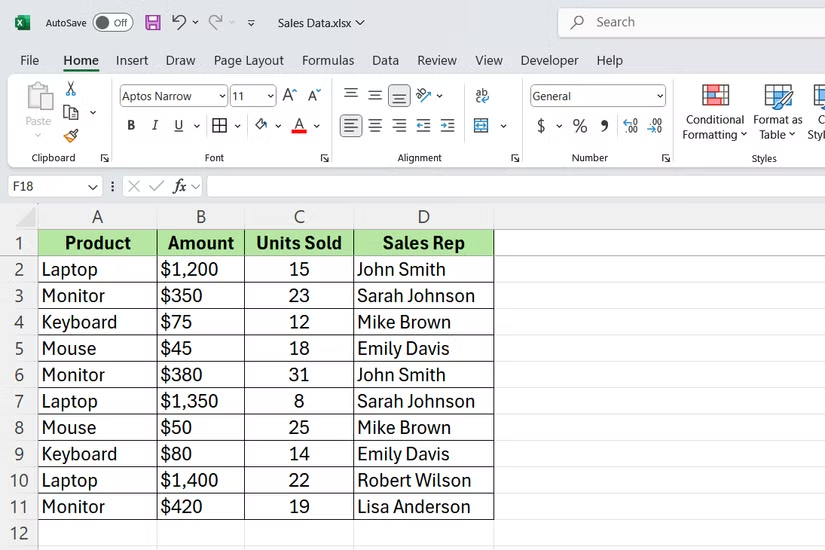This screenshot has height=550, width=825.
Task: Select the Format Painter brush icon
Action: click(71, 136)
